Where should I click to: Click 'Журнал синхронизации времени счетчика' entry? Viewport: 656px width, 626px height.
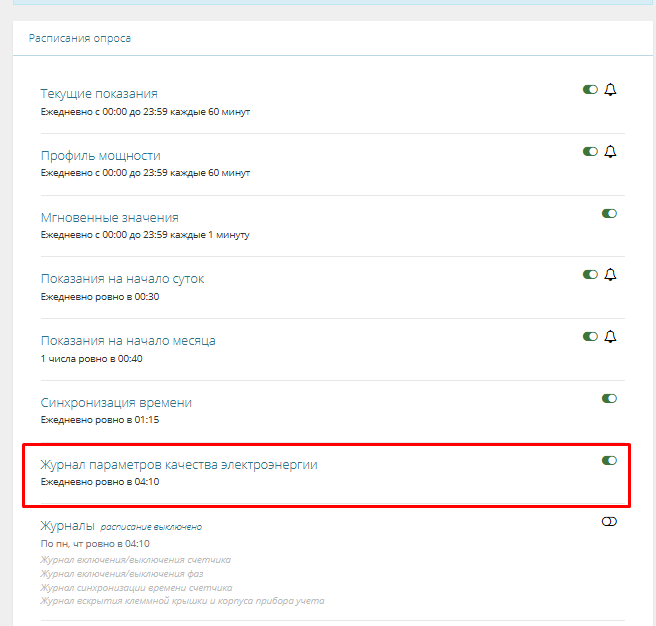(136, 588)
